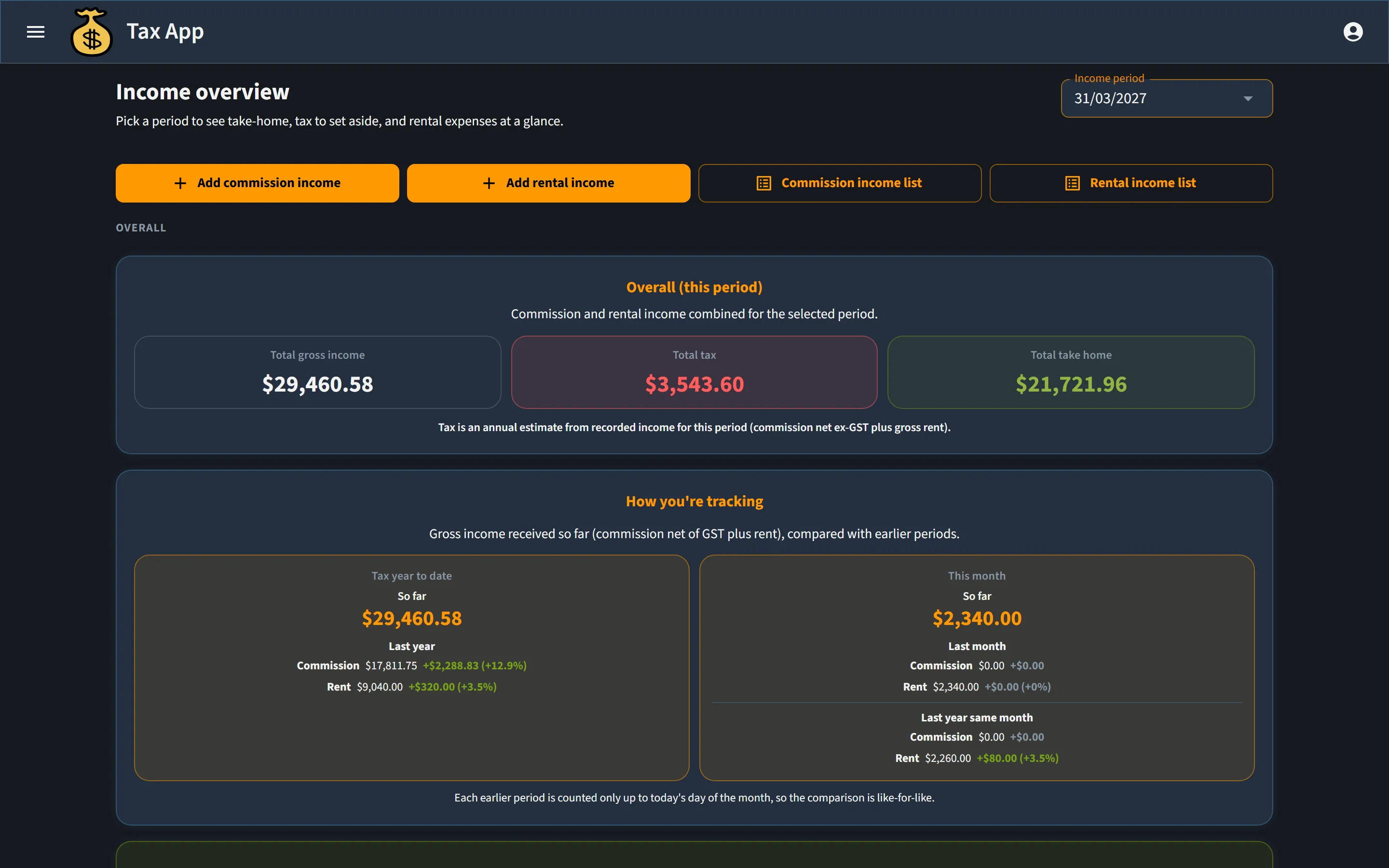The width and height of the screenshot is (1389, 868).
Task: Click the Tax App title text
Action: point(165,31)
